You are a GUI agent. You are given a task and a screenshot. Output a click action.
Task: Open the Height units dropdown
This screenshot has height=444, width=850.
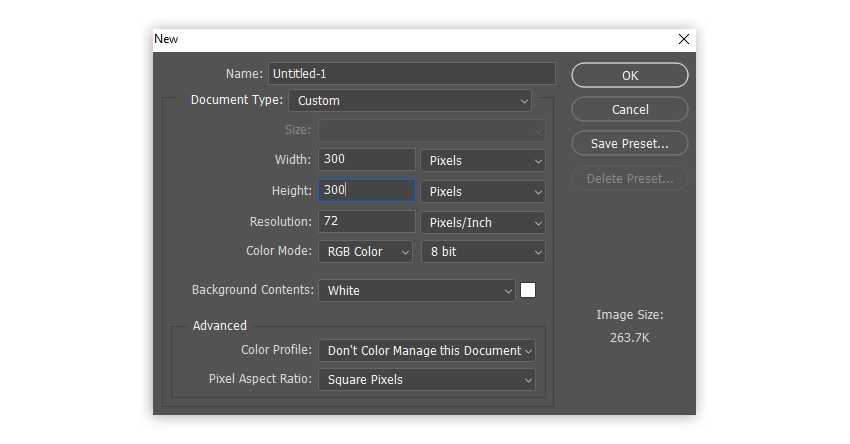(483, 191)
